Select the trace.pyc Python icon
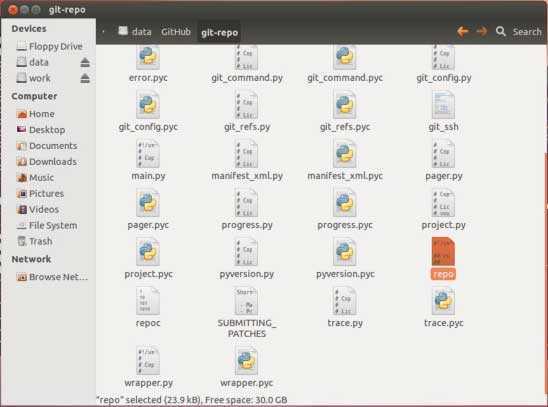Screen dimensions: 548x407 443,301
